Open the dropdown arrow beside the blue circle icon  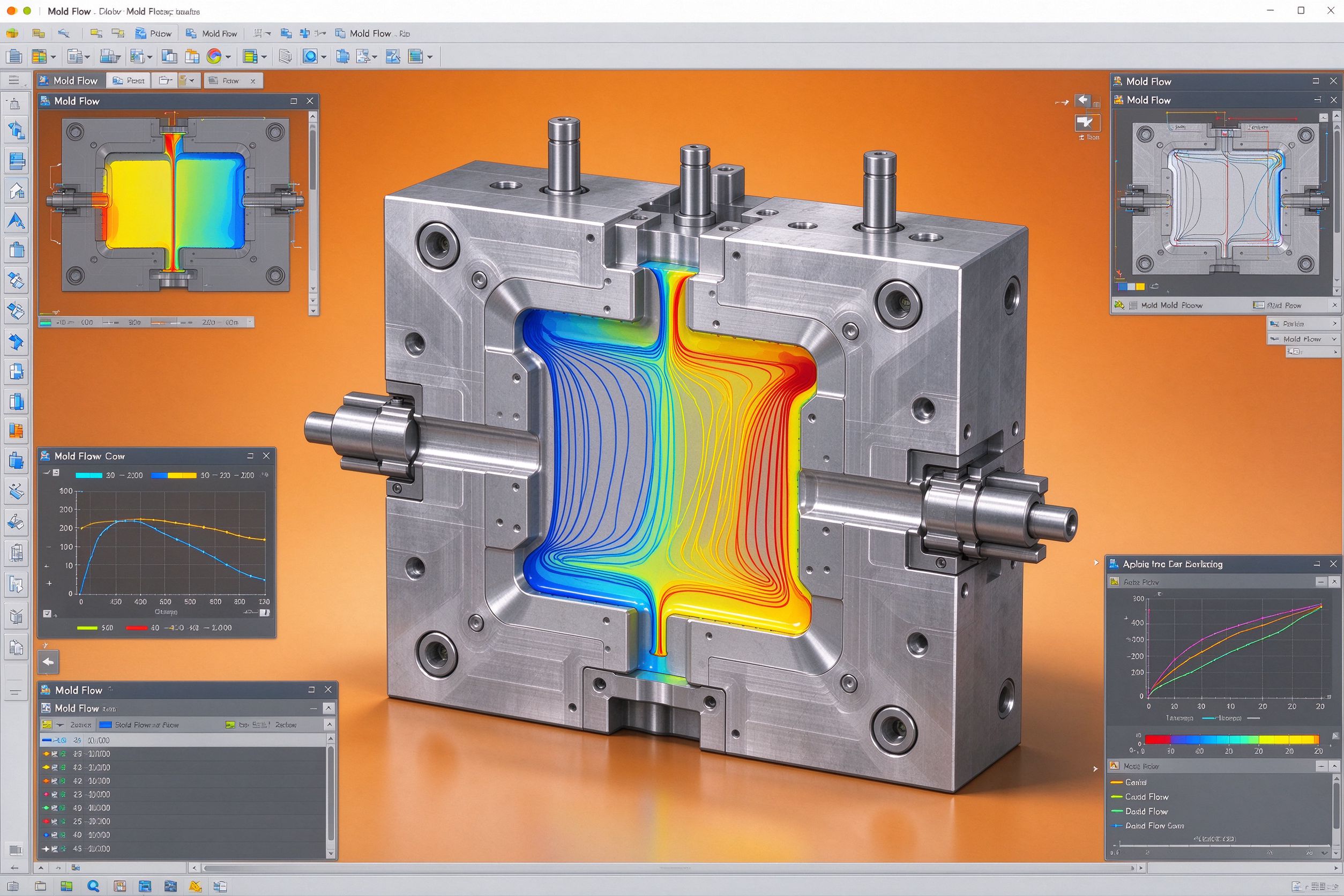(x=324, y=57)
